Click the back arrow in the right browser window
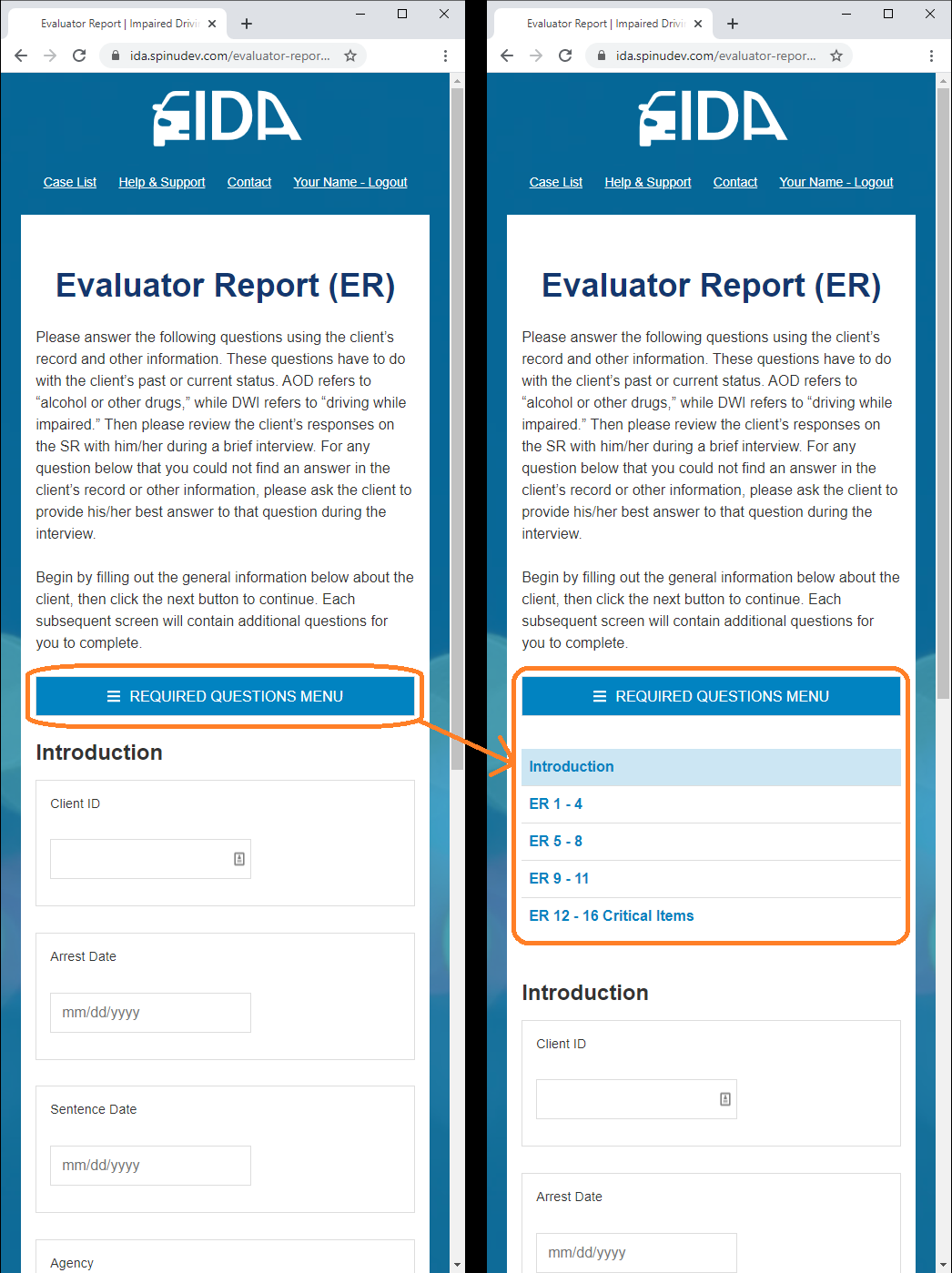The width and height of the screenshot is (952, 1273). [507, 56]
